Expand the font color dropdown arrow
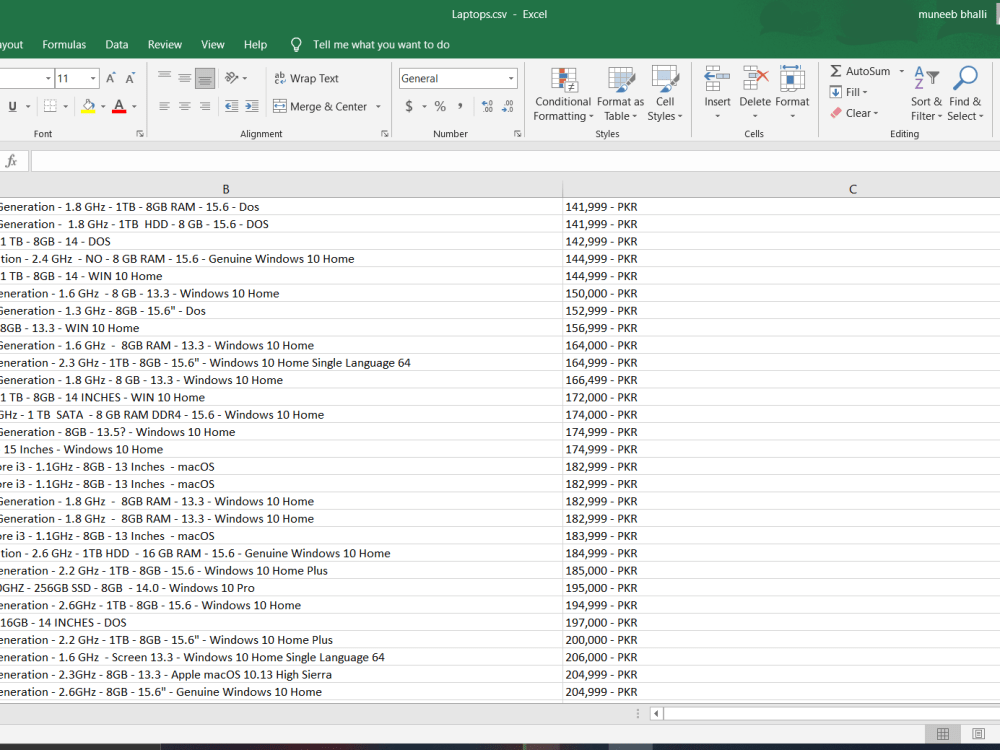1000x750 pixels. (x=135, y=107)
